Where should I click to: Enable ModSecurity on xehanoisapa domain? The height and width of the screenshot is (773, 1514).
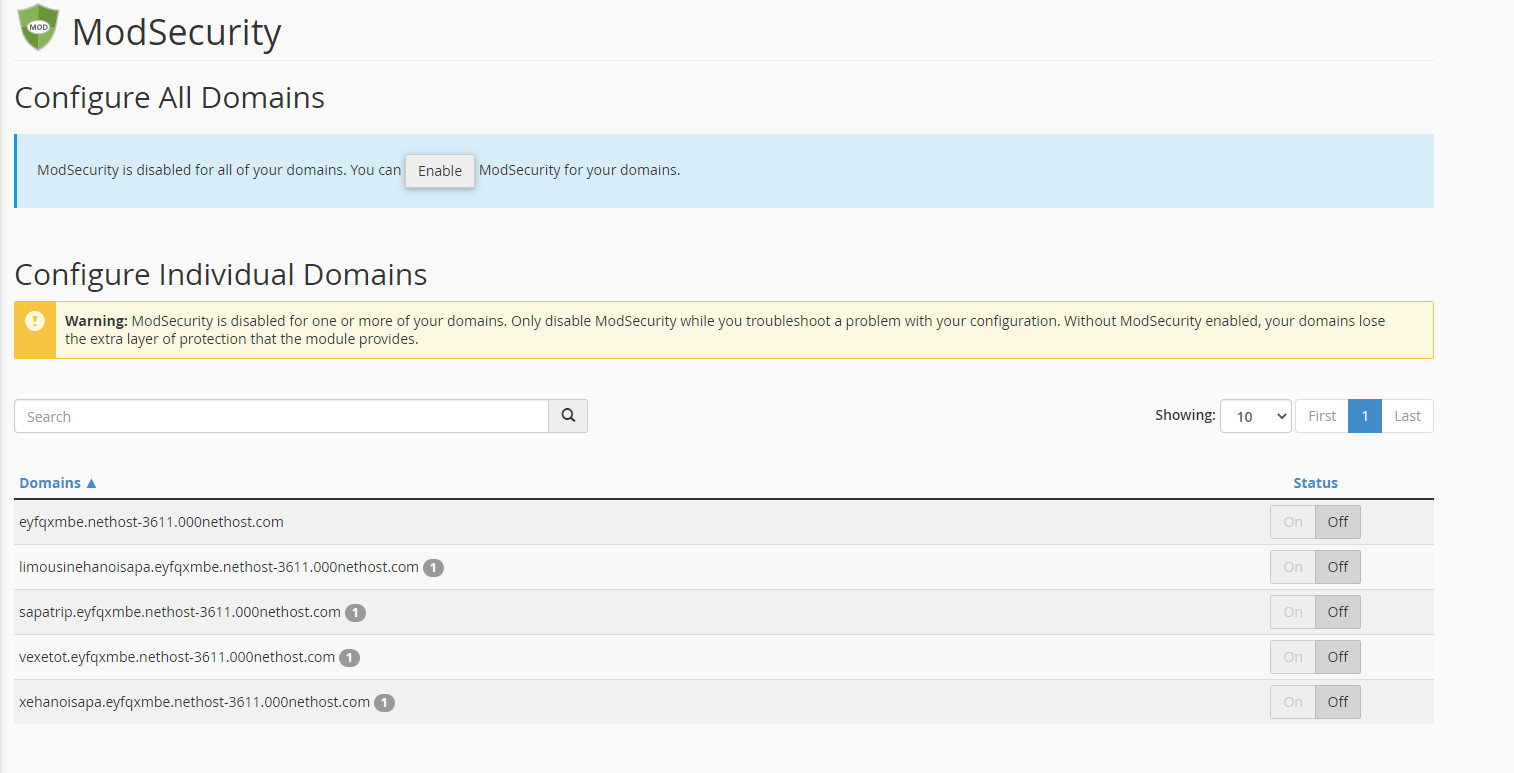click(x=1293, y=702)
